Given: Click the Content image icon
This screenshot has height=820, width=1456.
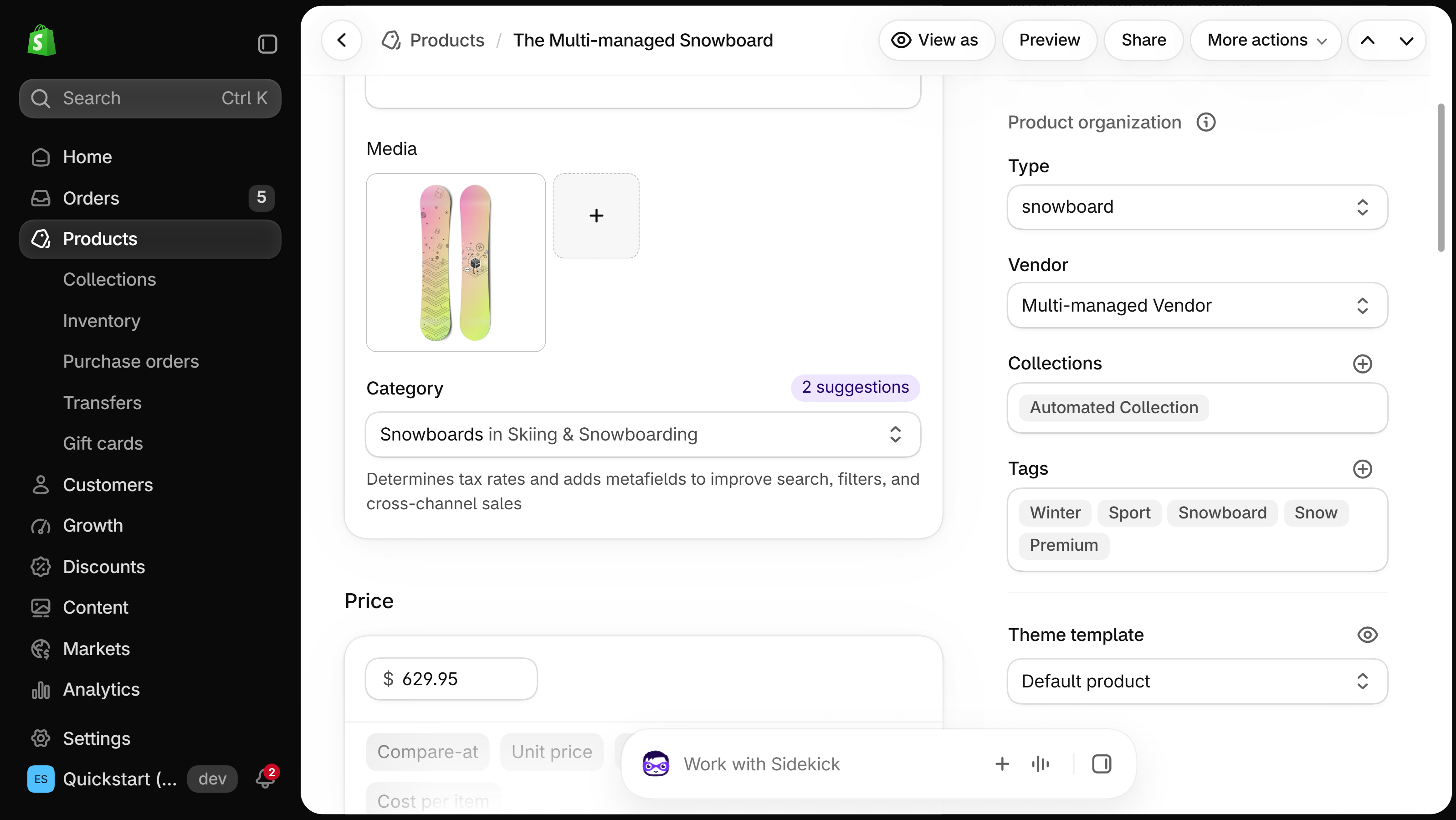Looking at the screenshot, I should tap(41, 608).
